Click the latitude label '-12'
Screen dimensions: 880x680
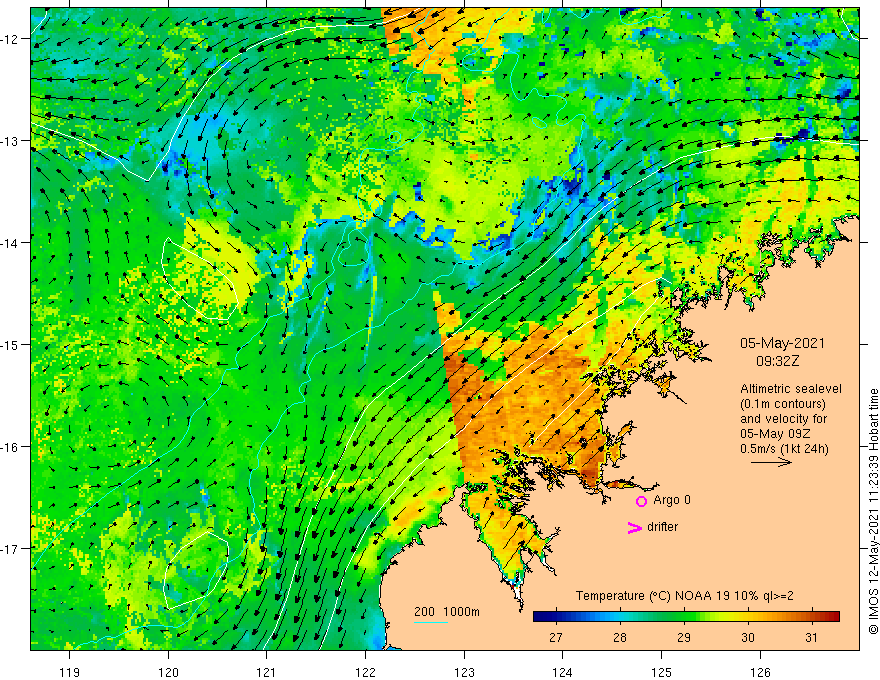pyautogui.click(x=11, y=39)
